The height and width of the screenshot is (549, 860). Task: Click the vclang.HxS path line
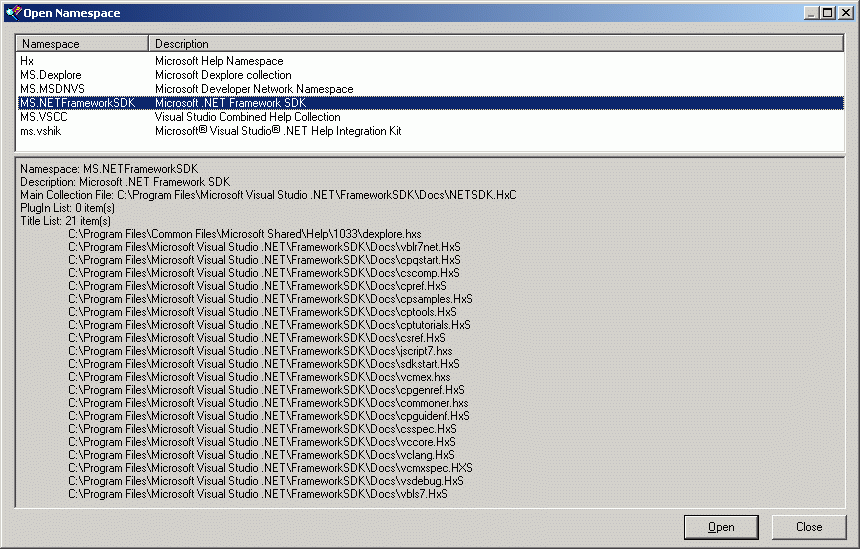tap(261, 455)
